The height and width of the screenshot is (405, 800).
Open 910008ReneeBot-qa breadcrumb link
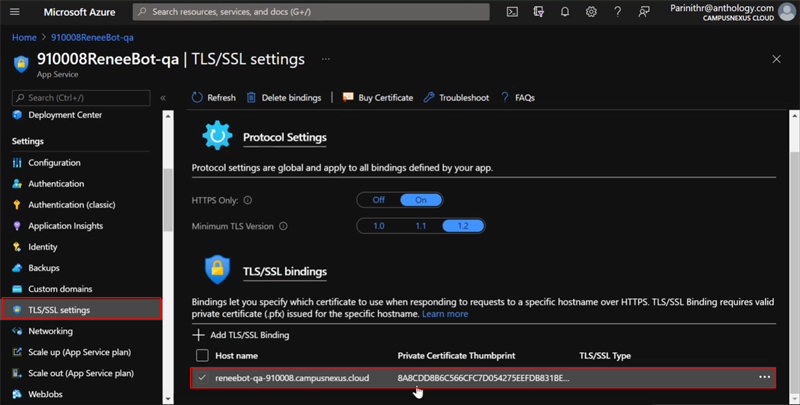pos(92,37)
